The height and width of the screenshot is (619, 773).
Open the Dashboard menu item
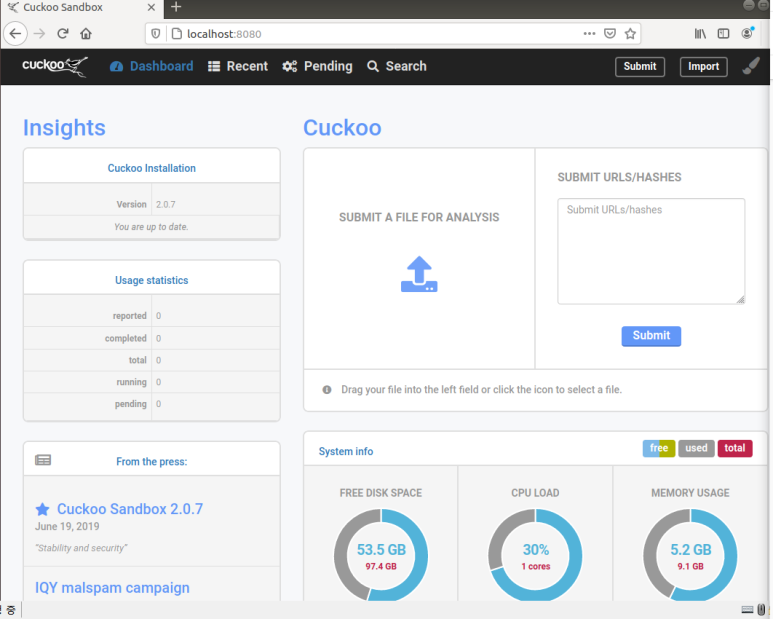tap(151, 67)
